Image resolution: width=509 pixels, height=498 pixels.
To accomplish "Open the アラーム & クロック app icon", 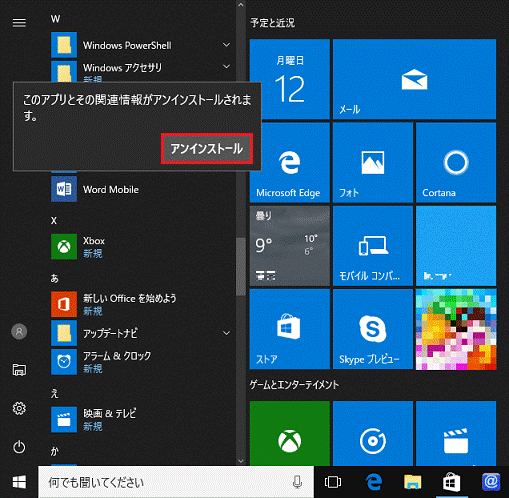I will coord(64,362).
